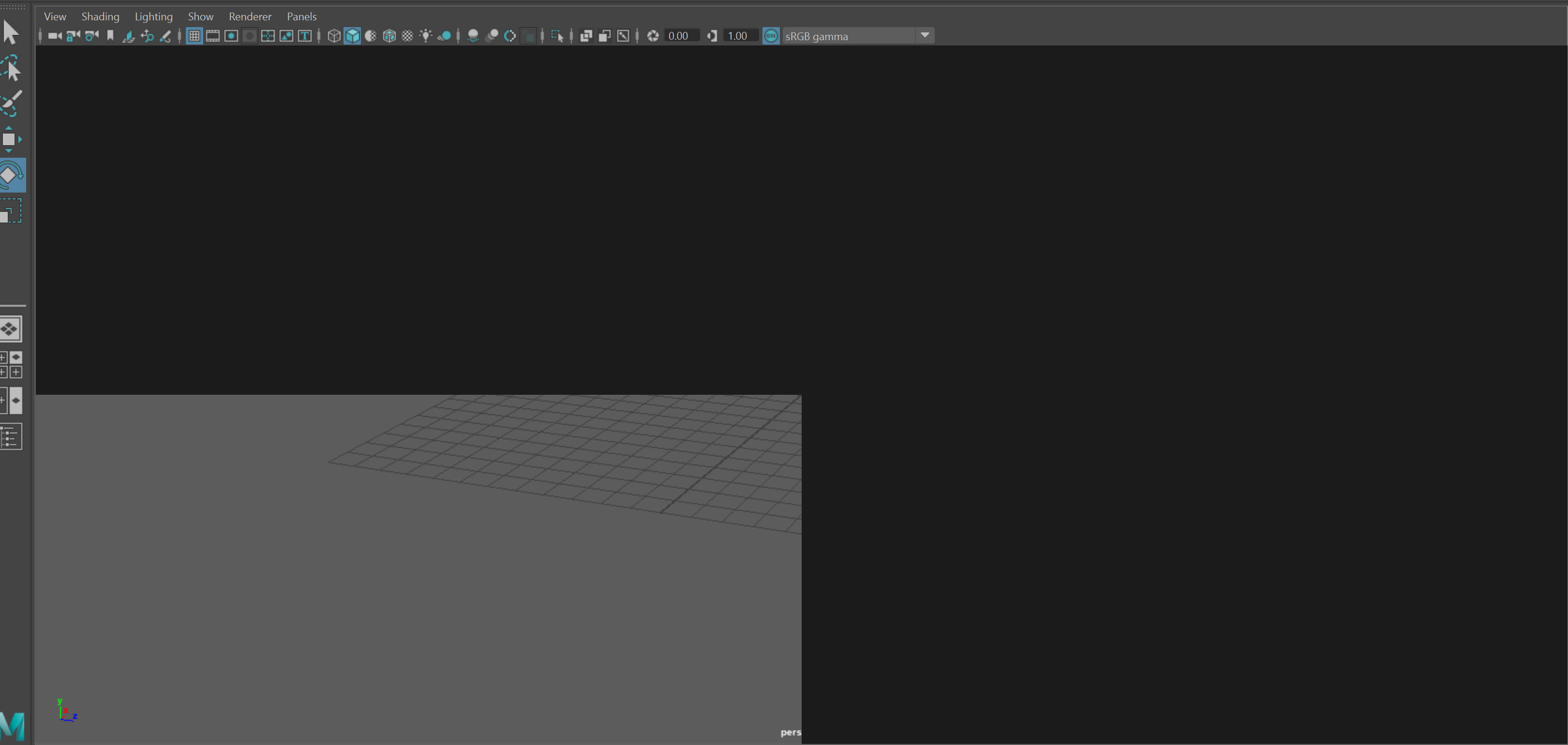Open the Panels menu

point(301,16)
